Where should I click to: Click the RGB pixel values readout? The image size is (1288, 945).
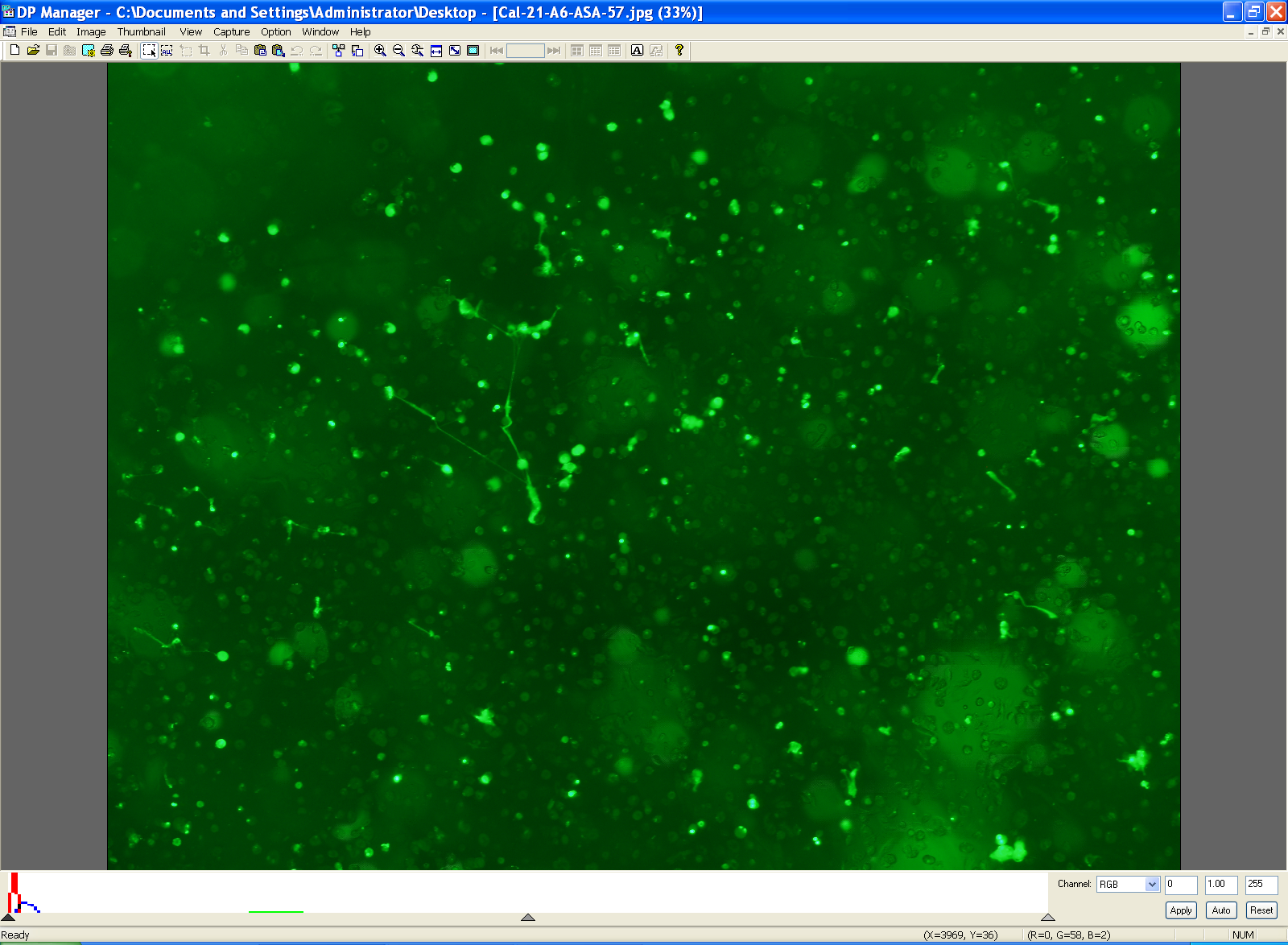click(x=1069, y=935)
